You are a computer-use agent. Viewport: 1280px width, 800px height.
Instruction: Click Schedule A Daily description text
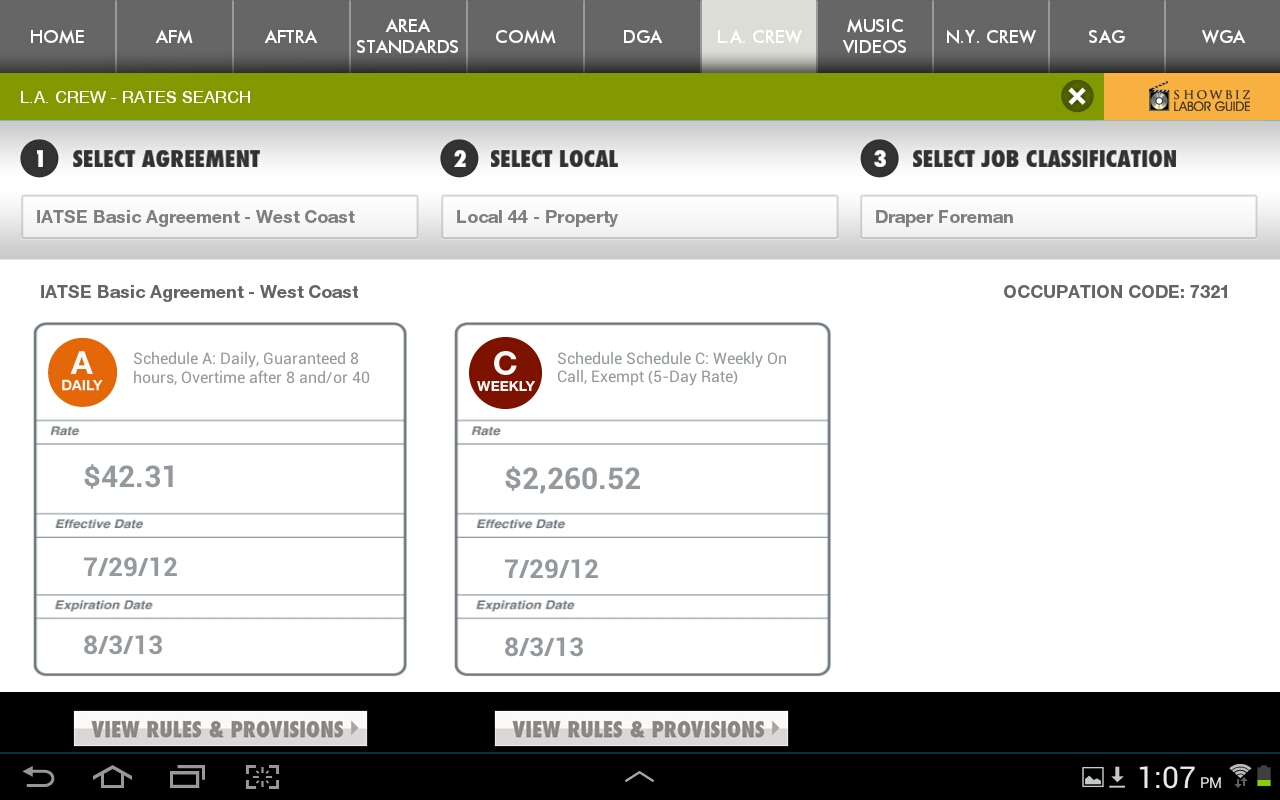pyautogui.click(x=251, y=368)
